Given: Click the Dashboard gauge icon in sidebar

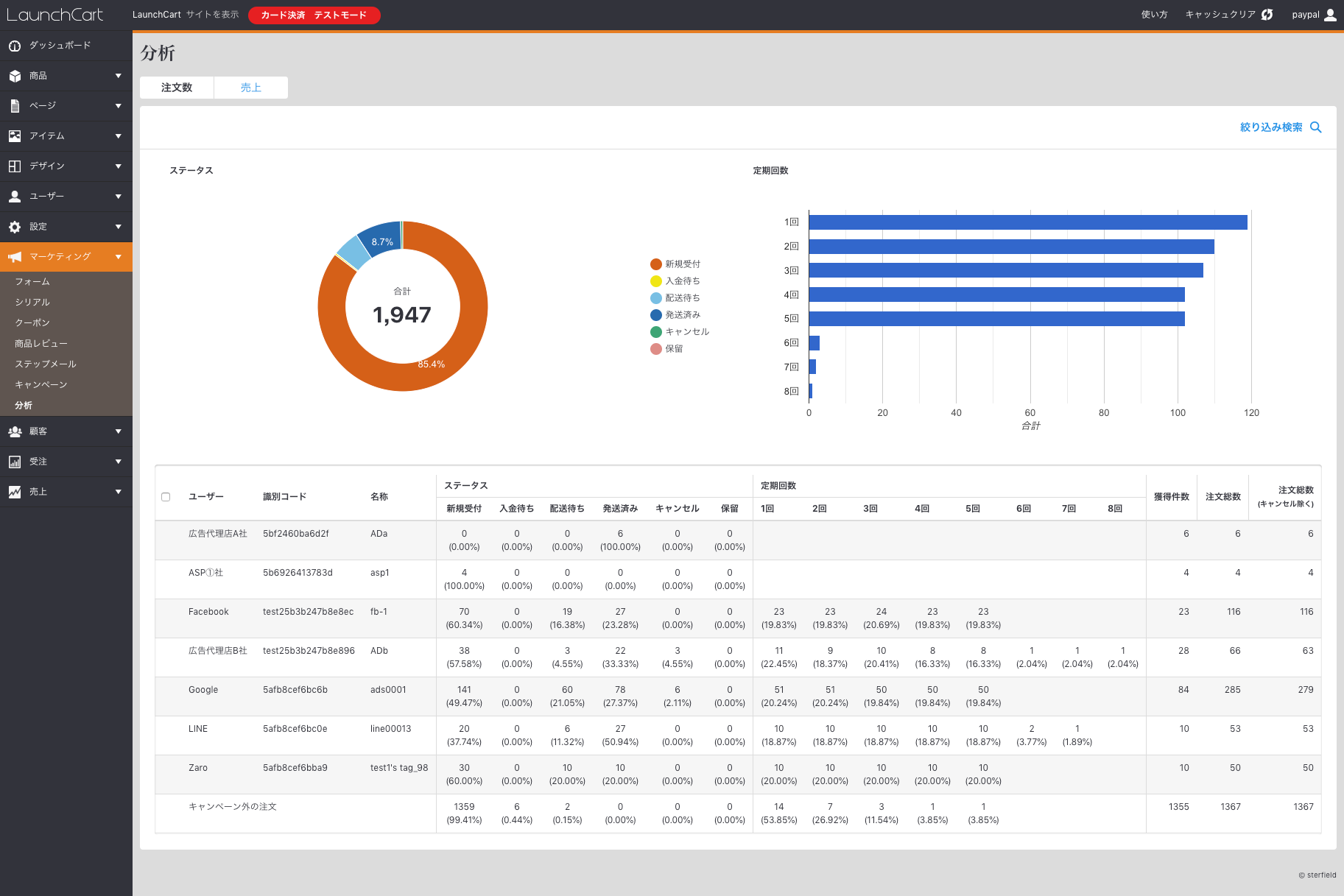Looking at the screenshot, I should (x=15, y=46).
